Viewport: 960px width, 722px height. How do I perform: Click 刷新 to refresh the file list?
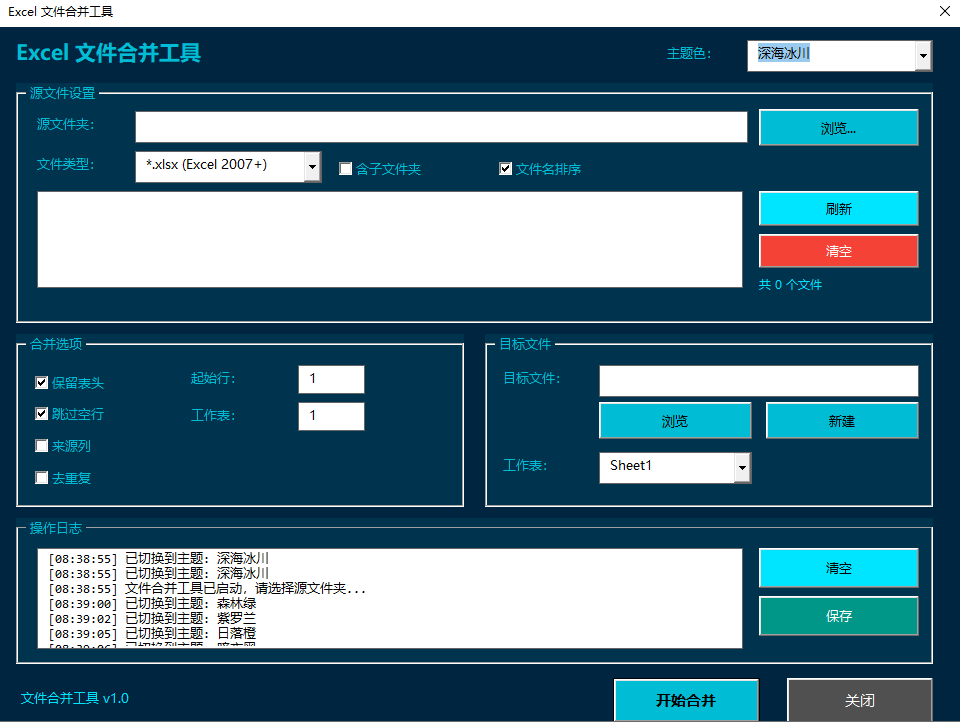pos(838,208)
